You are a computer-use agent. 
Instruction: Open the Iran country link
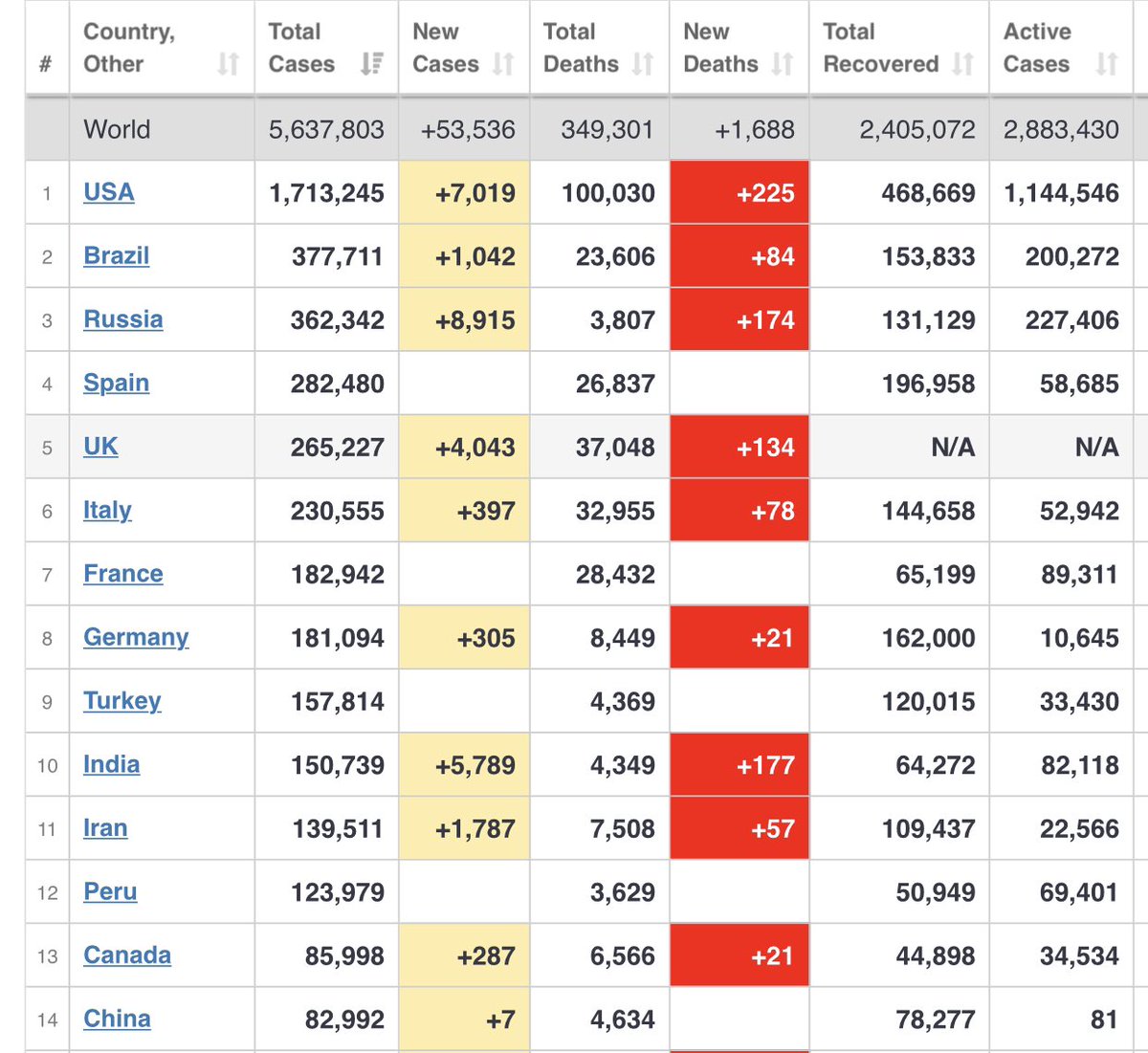[105, 828]
